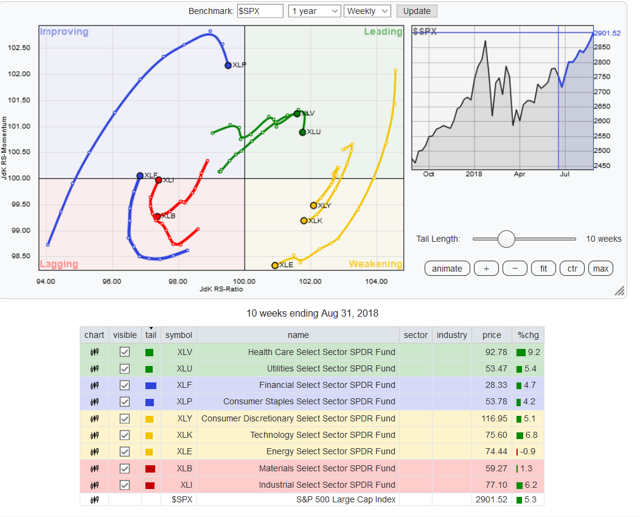The height and width of the screenshot is (517, 640).
Task: Zoom out with minus button
Action: point(515,268)
